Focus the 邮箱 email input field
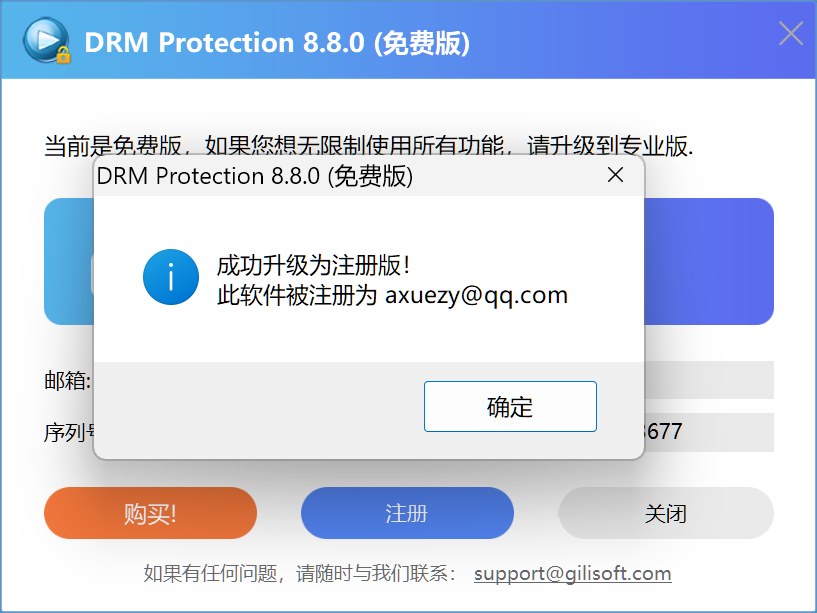The image size is (817, 613). pos(708,380)
